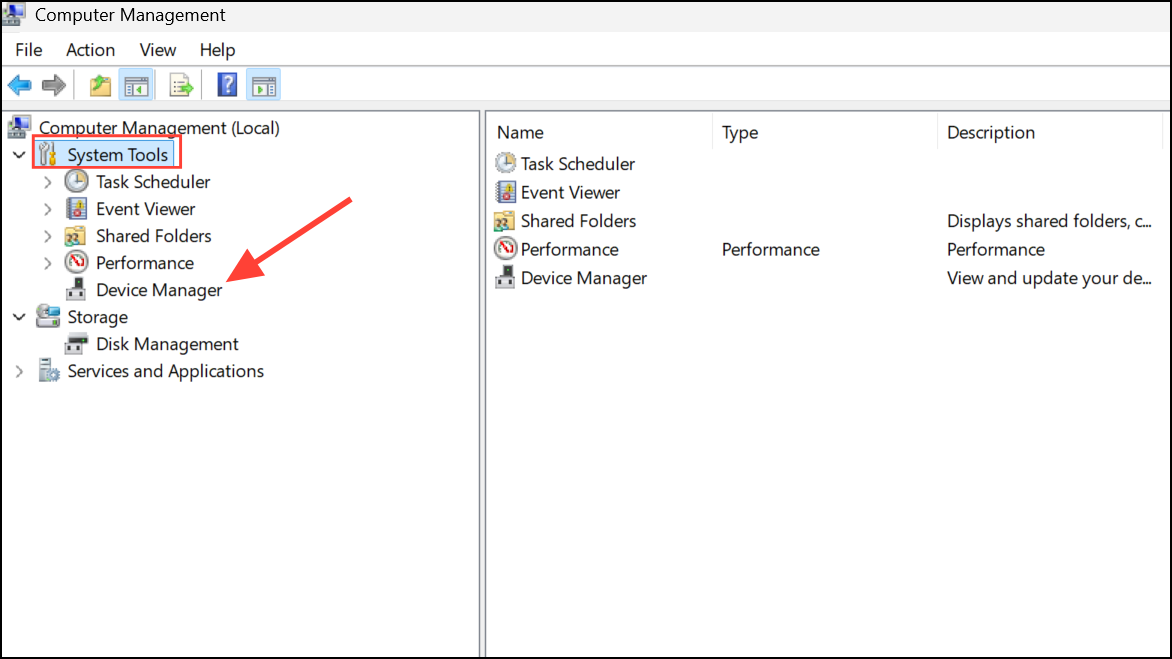Expand Services and Applications tree node
Image resolution: width=1172 pixels, height=659 pixels.
(x=19, y=371)
